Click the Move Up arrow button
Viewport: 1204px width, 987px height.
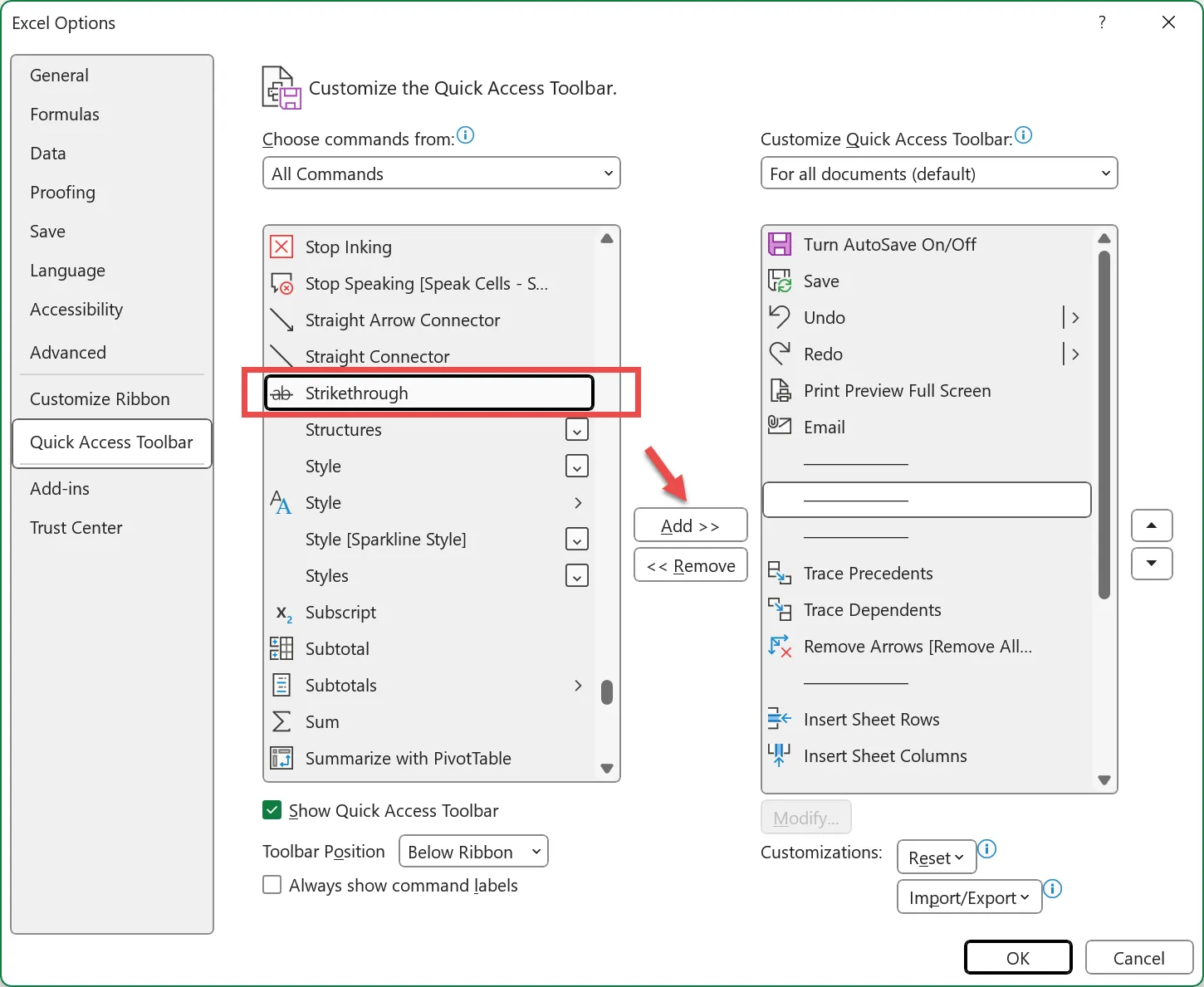pyautogui.click(x=1152, y=525)
